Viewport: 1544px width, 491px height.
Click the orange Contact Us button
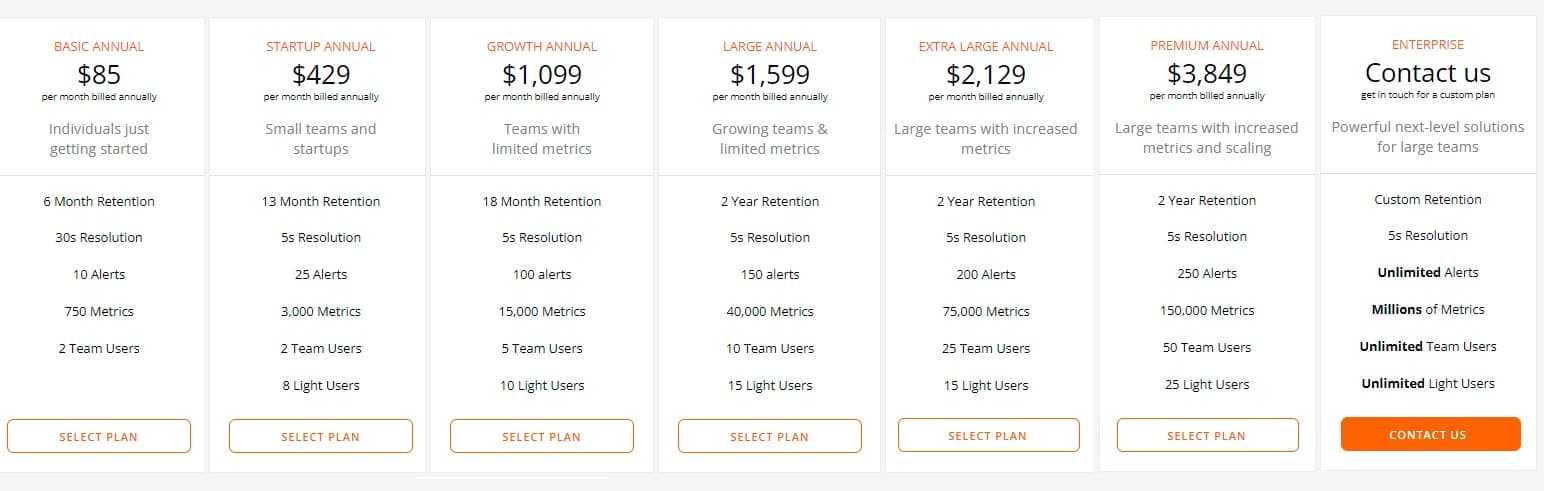click(x=1428, y=434)
